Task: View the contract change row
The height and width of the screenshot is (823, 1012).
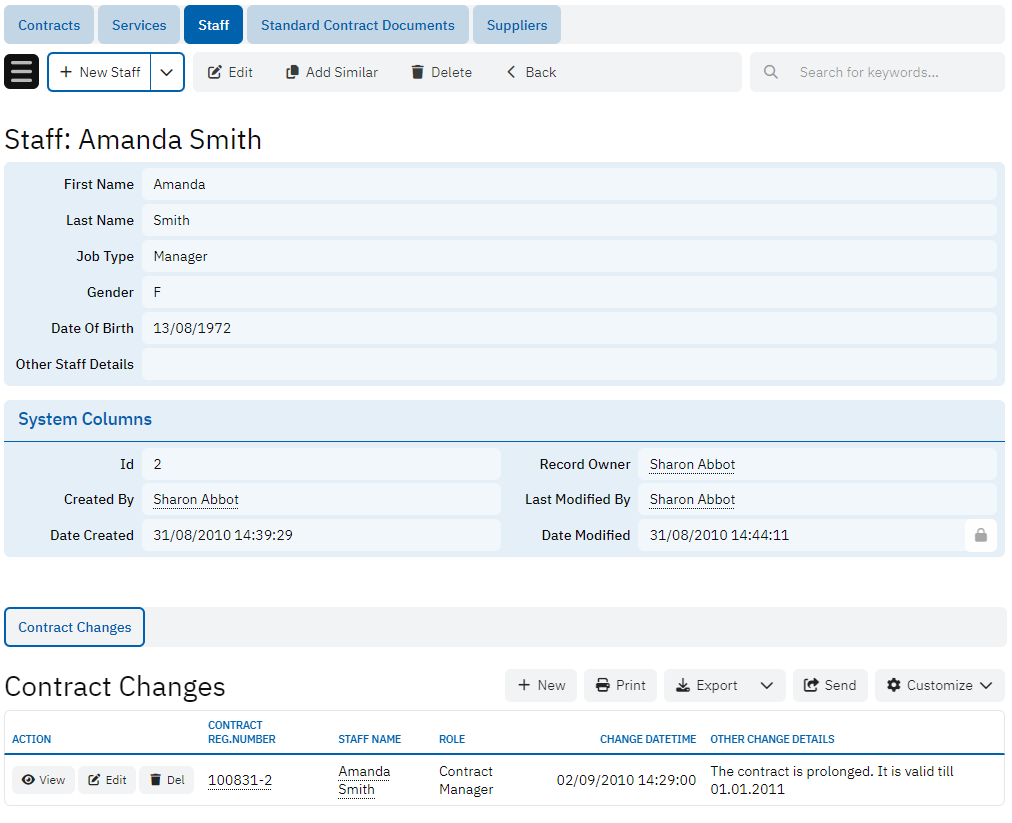Action: pyautogui.click(x=43, y=780)
